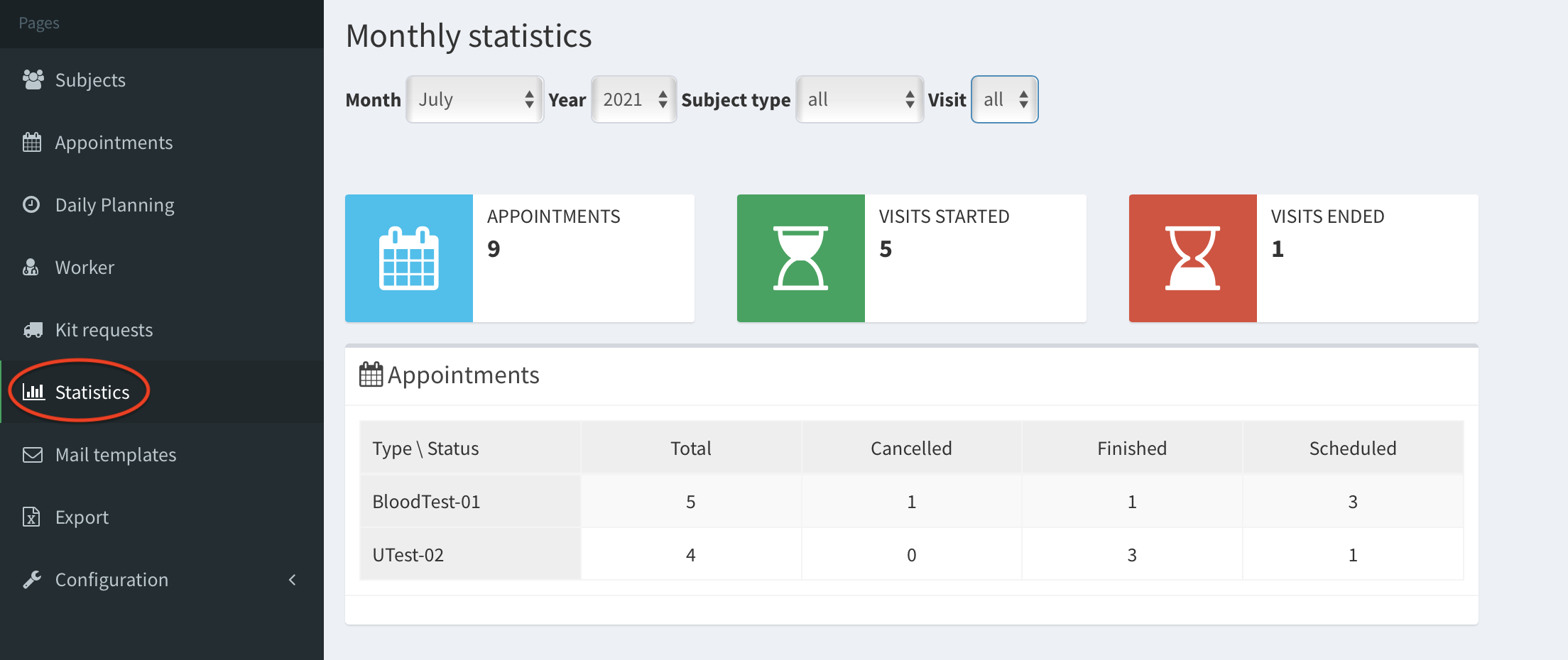Image resolution: width=1568 pixels, height=660 pixels.
Task: Click the Kit requests truck icon
Action: pyautogui.click(x=33, y=330)
